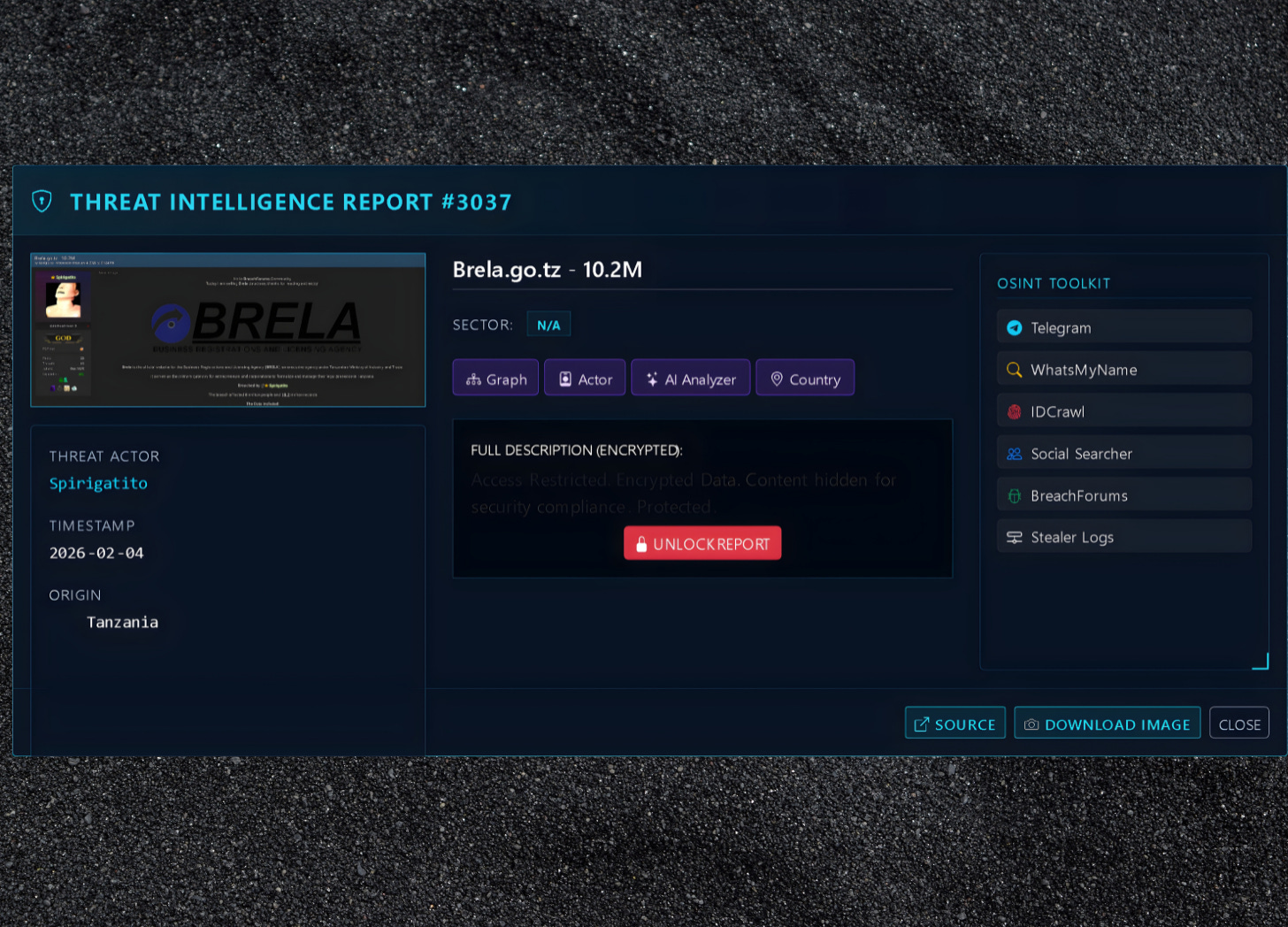This screenshot has width=1288, height=927.
Task: Open the BreachForums toolkit entry
Action: (1124, 495)
